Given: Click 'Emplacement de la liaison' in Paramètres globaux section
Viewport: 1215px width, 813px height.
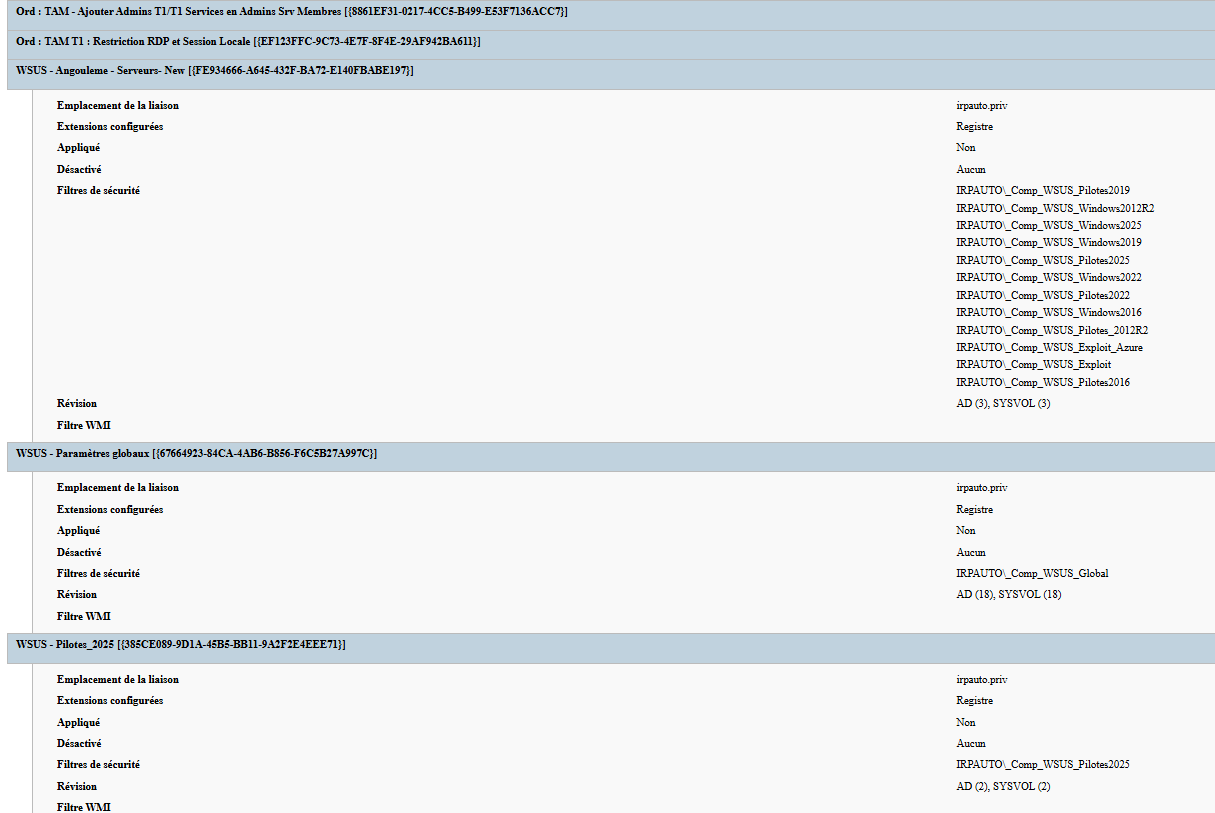Looking at the screenshot, I should click(118, 488).
